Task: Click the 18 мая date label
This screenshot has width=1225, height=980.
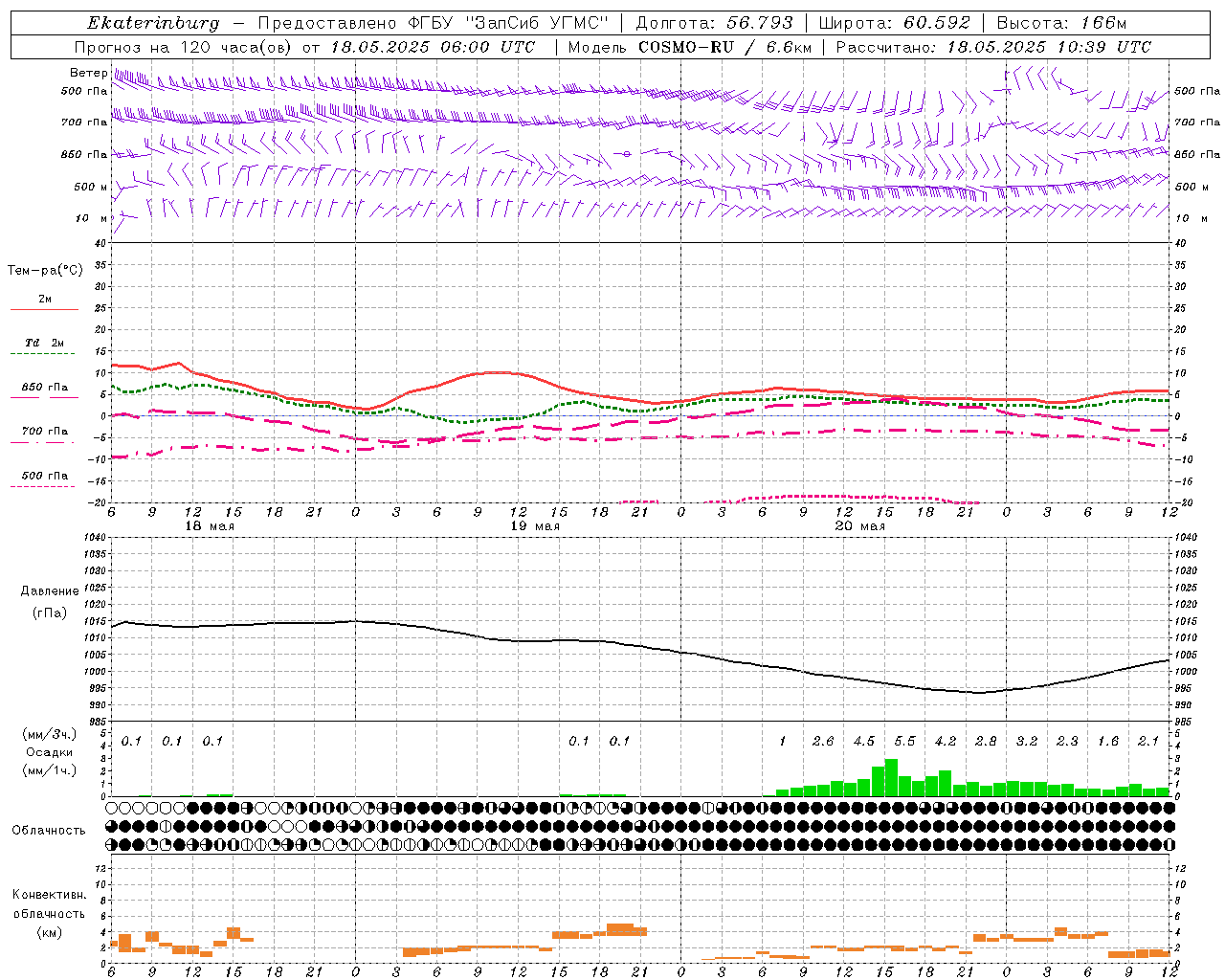Action: click(210, 526)
